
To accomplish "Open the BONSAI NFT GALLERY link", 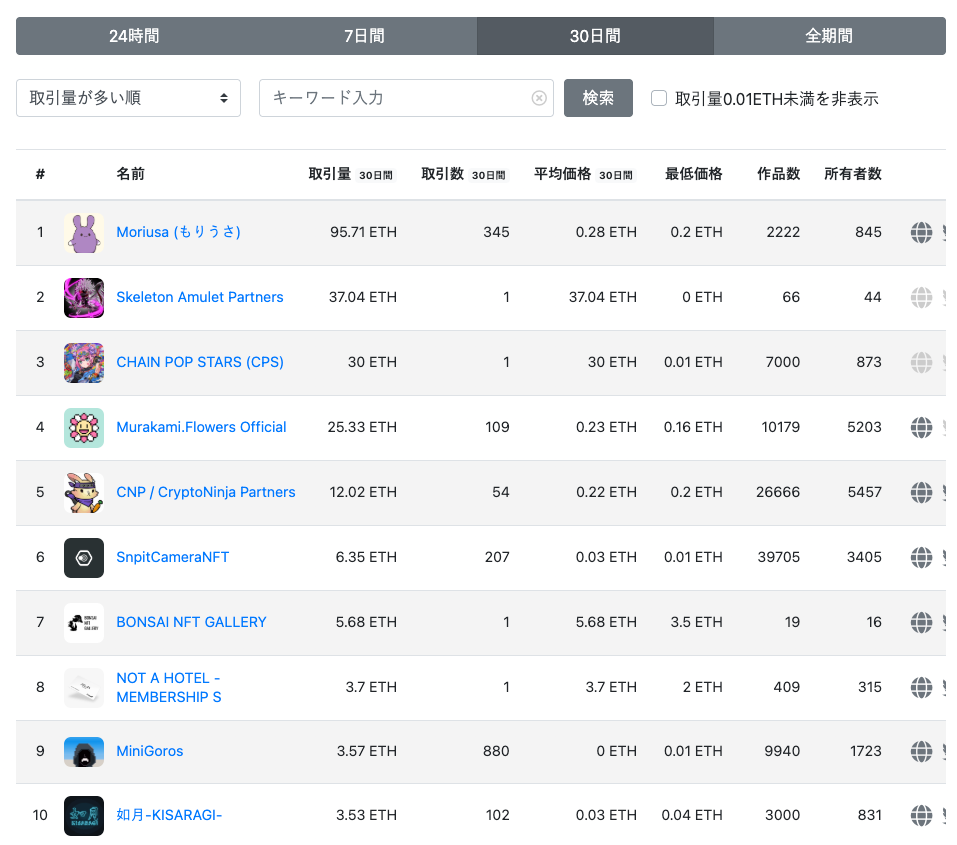I will click(x=191, y=622).
